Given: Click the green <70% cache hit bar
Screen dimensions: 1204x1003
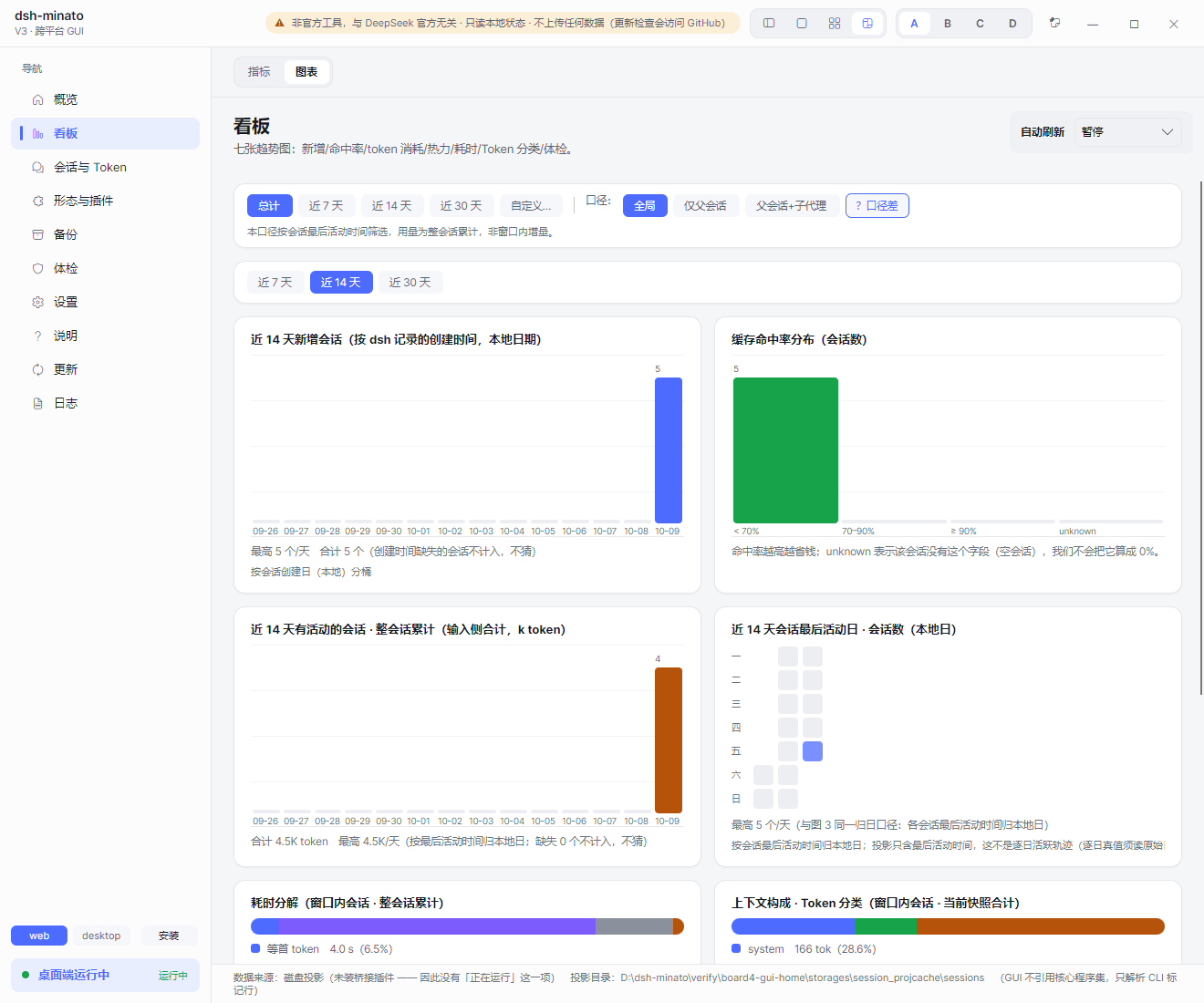Looking at the screenshot, I should [785, 450].
